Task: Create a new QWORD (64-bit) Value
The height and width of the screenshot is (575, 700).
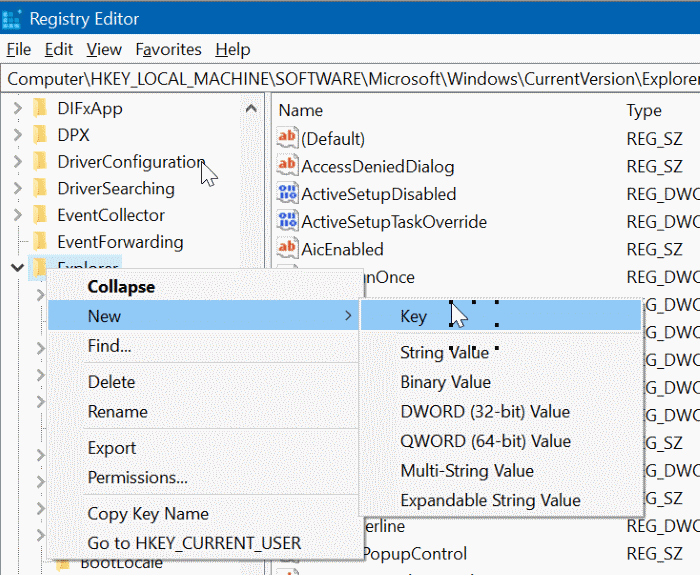Action: tap(501, 441)
